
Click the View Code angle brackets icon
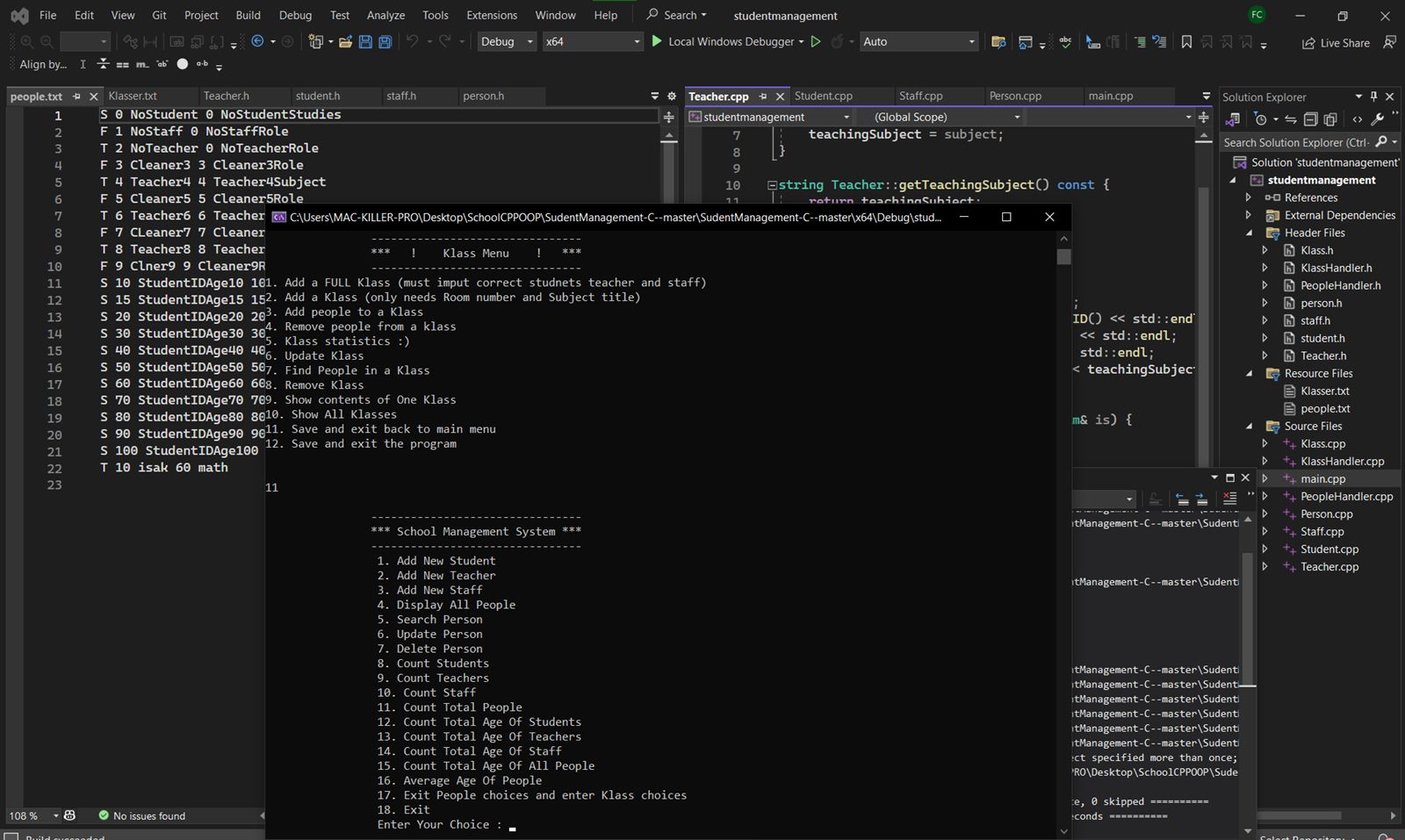point(1358,119)
